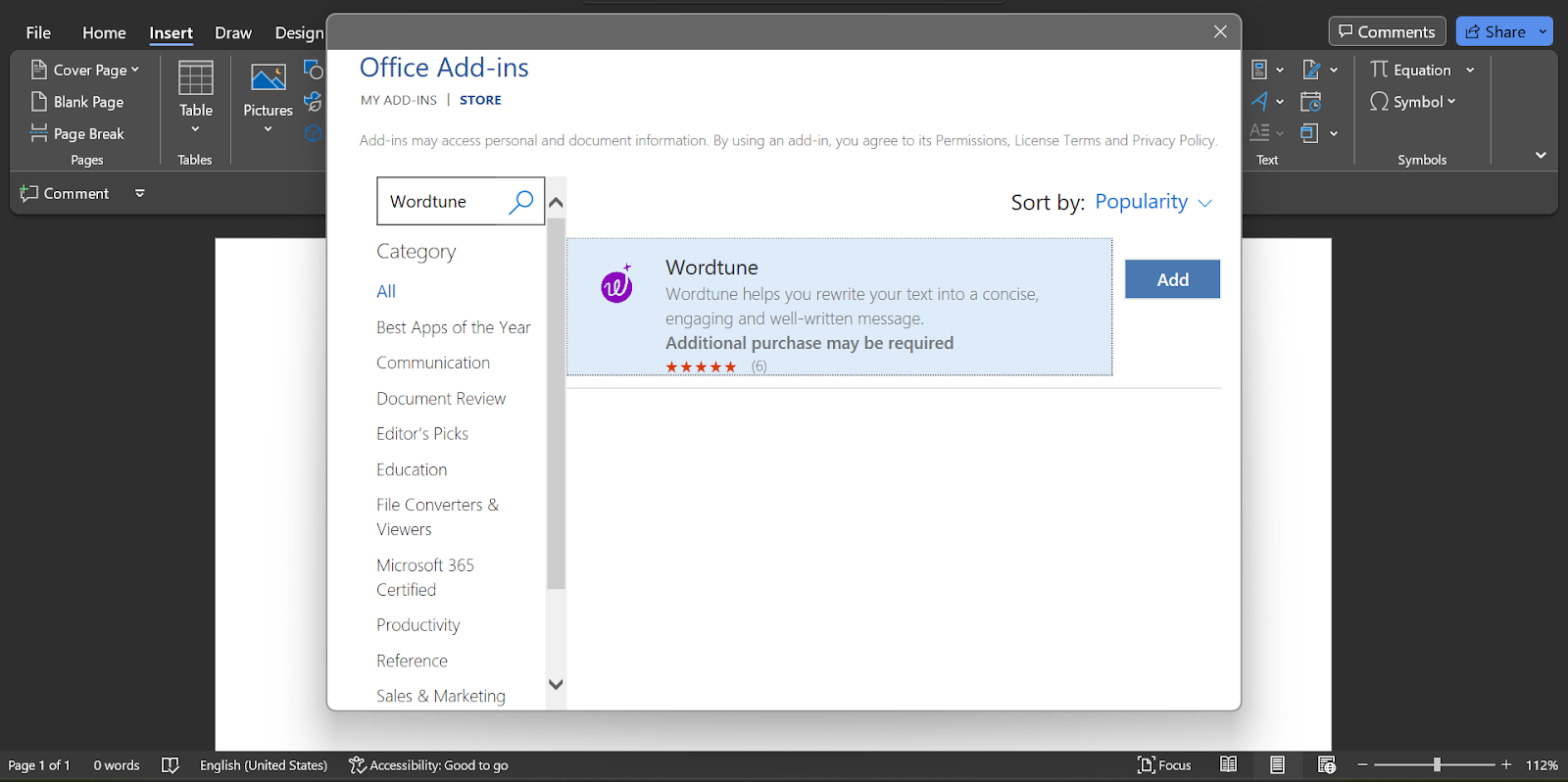Viewport: 1568px width, 782px height.
Task: Open the Accessibility checker in status bar
Action: [428, 765]
